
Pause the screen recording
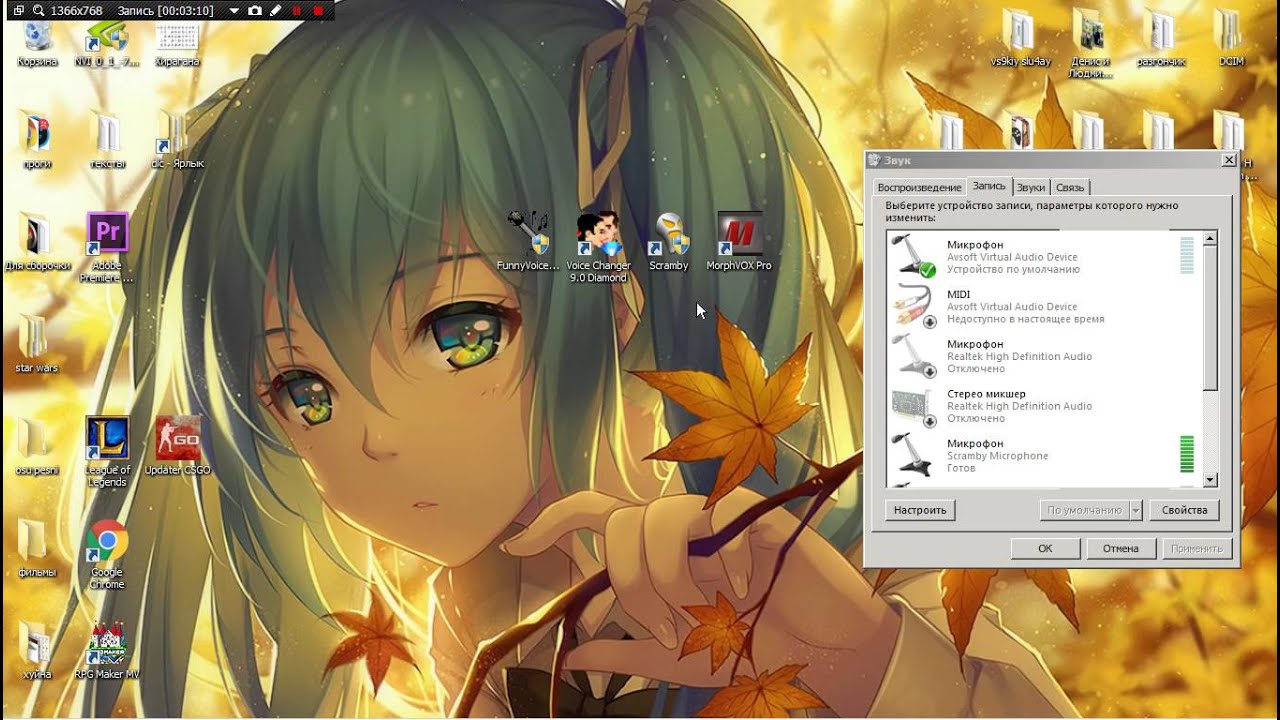pyautogui.click(x=297, y=10)
